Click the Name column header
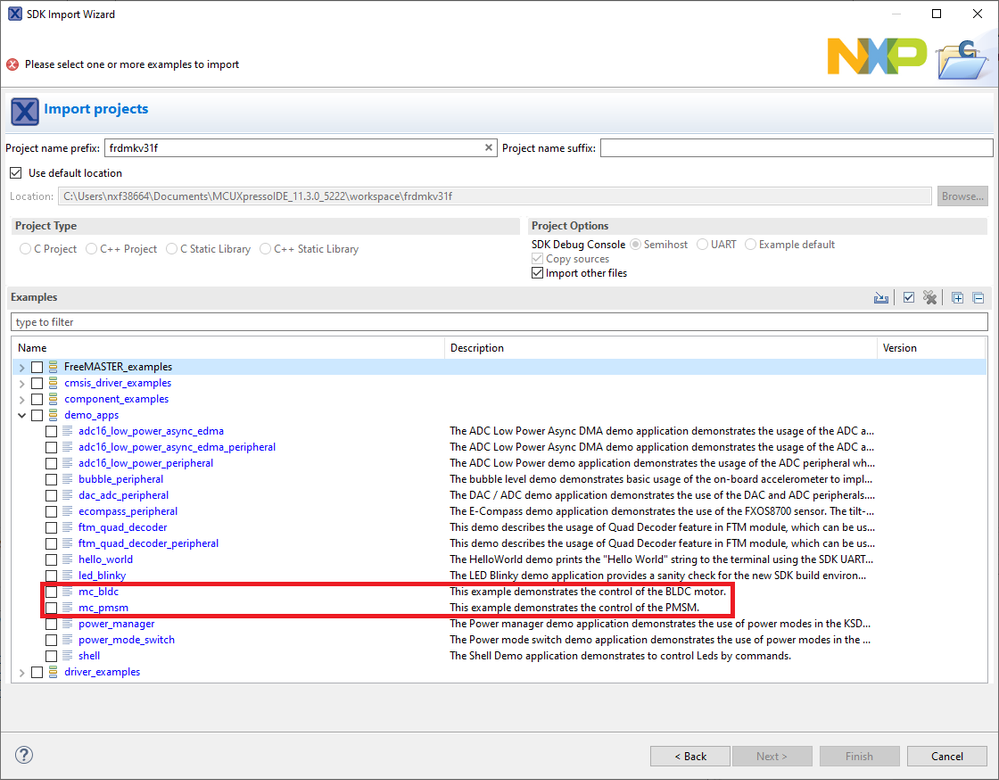This screenshot has height=780, width=999. pyautogui.click(x=228, y=348)
